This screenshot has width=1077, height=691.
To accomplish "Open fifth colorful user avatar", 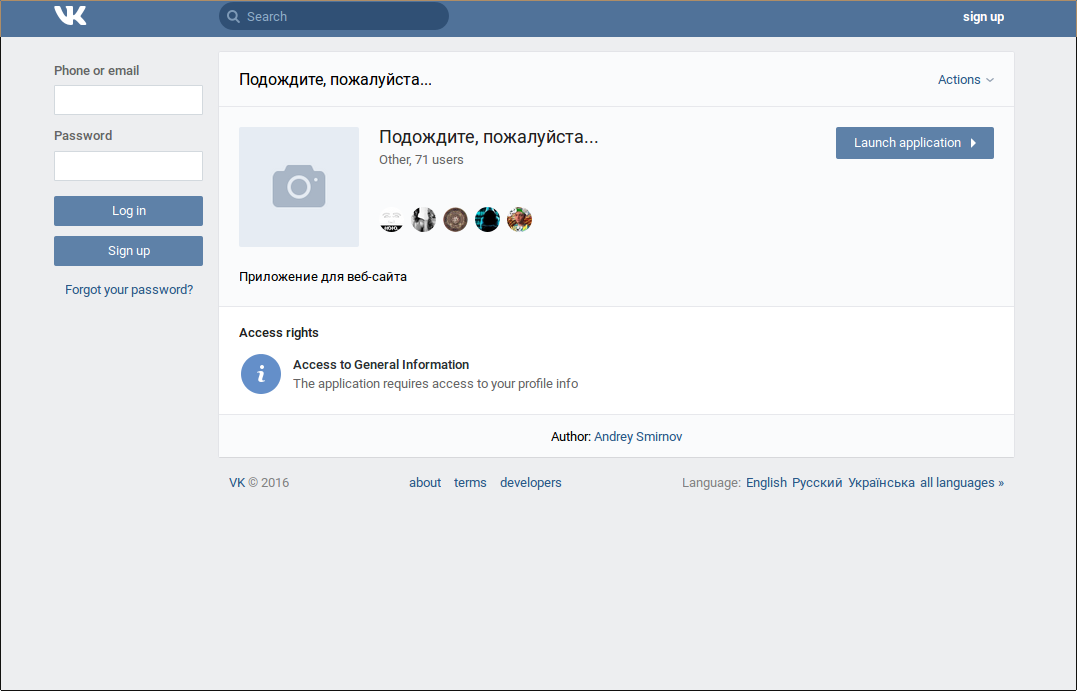I will tap(519, 220).
